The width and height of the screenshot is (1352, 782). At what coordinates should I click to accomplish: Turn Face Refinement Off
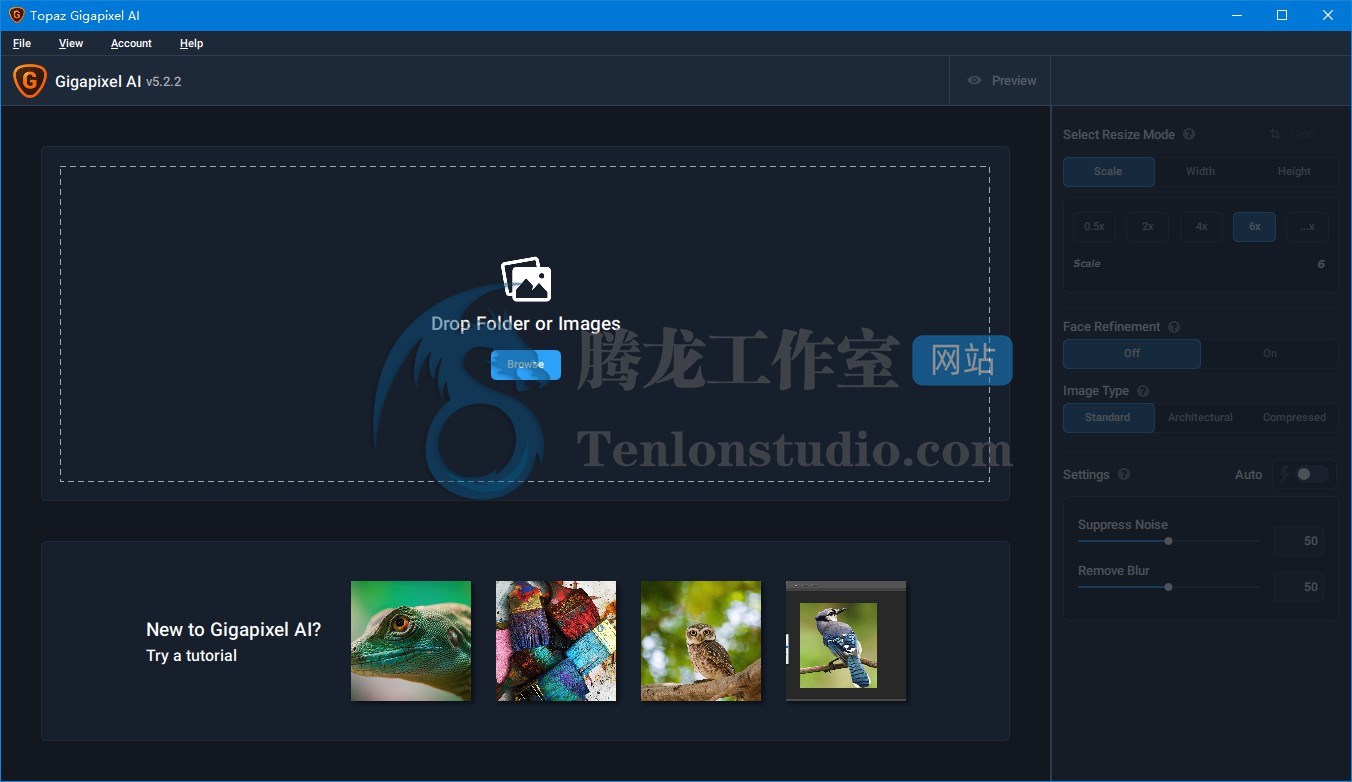coord(1132,353)
